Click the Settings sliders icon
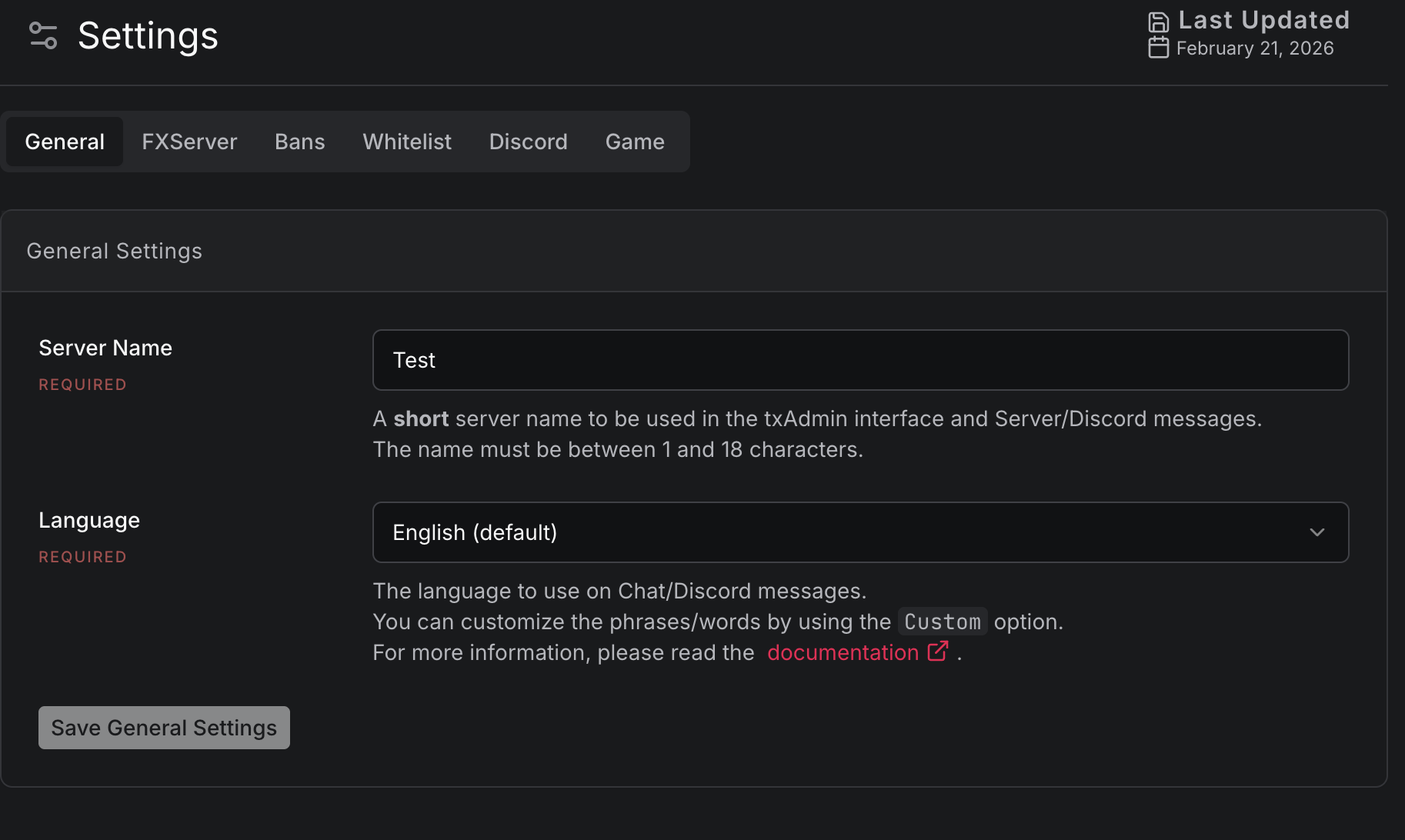 pyautogui.click(x=43, y=35)
